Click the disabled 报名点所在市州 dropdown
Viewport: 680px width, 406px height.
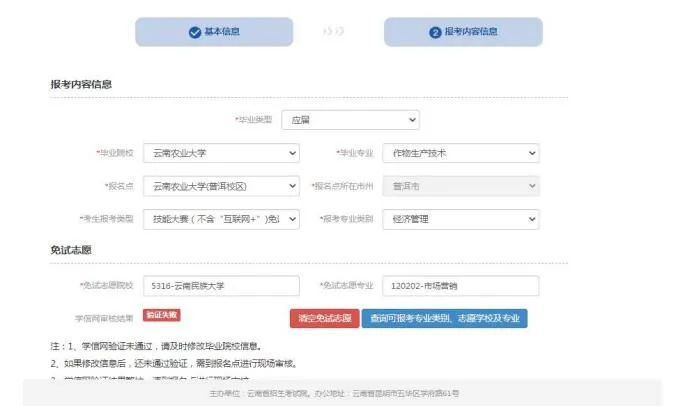[x=460, y=186]
